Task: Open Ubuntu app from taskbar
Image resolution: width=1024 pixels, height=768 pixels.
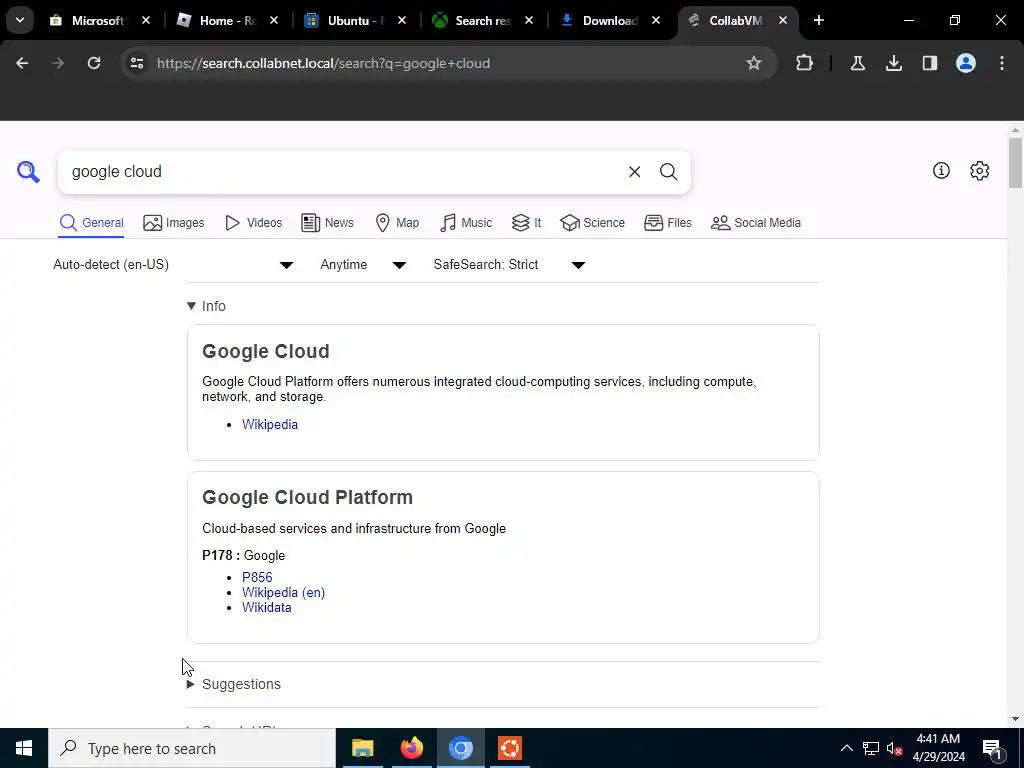Action: click(509, 748)
